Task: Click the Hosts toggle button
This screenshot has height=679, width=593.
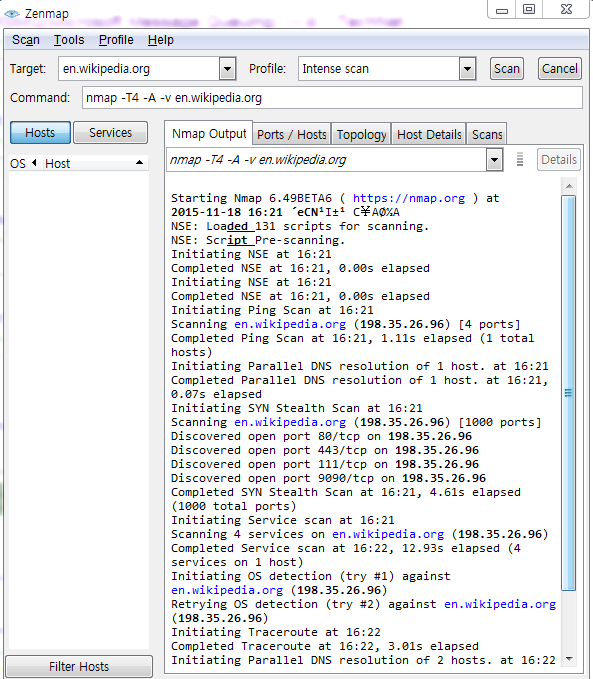Action: coord(40,133)
